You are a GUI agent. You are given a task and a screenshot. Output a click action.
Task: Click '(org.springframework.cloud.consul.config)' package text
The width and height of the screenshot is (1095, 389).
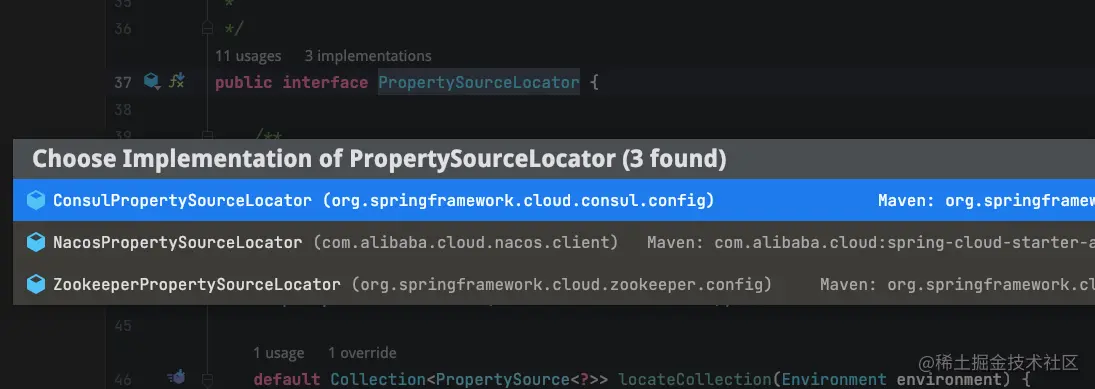tap(519, 200)
